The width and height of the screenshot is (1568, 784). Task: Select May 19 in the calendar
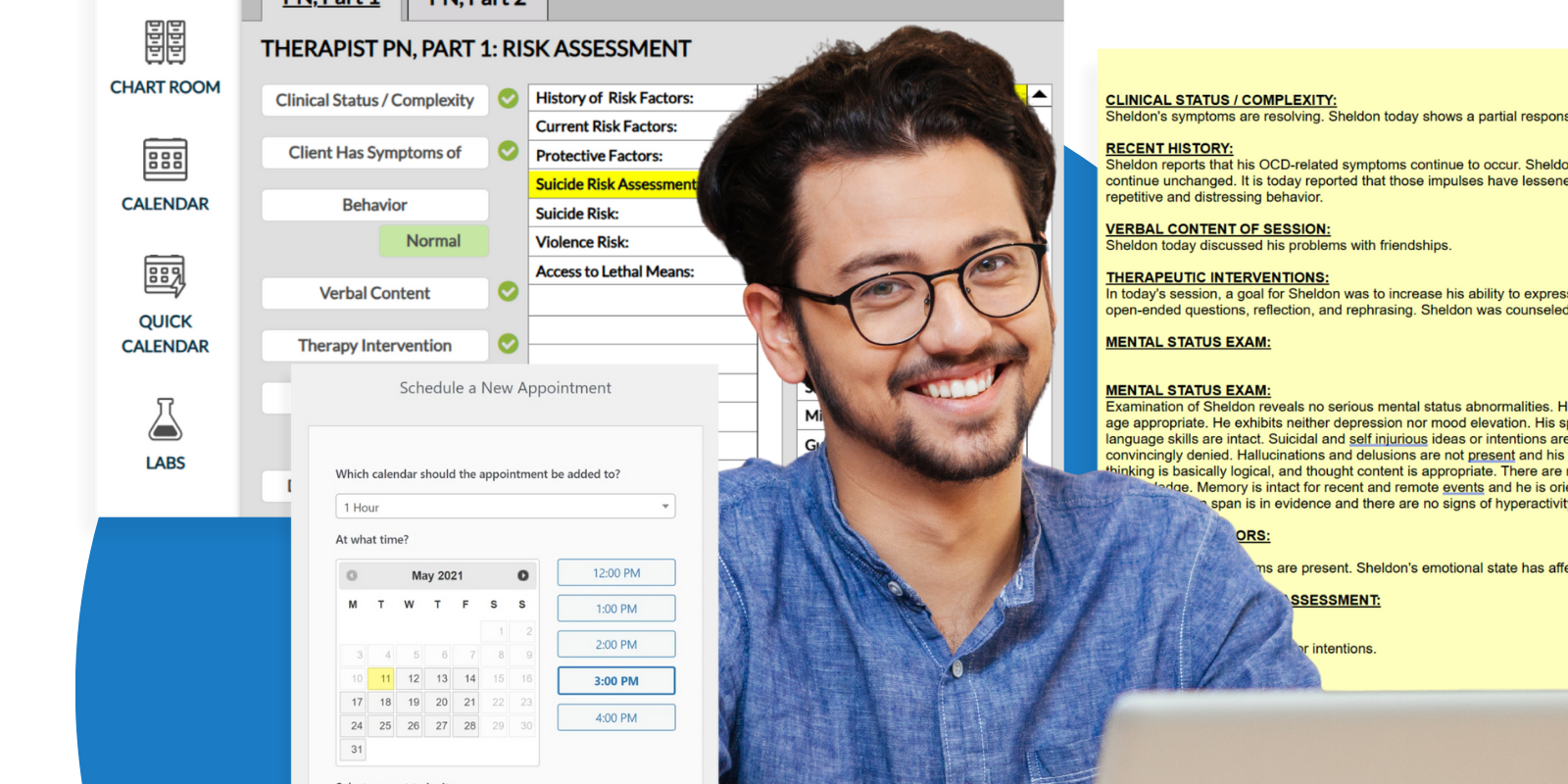[410, 702]
